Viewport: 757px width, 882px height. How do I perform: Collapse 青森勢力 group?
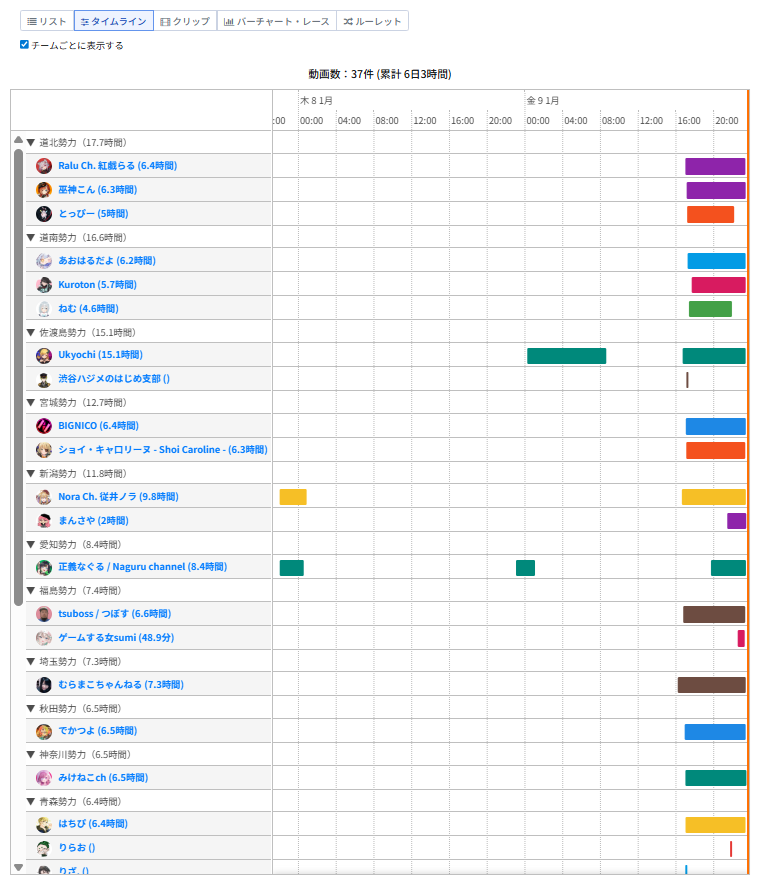point(31,802)
